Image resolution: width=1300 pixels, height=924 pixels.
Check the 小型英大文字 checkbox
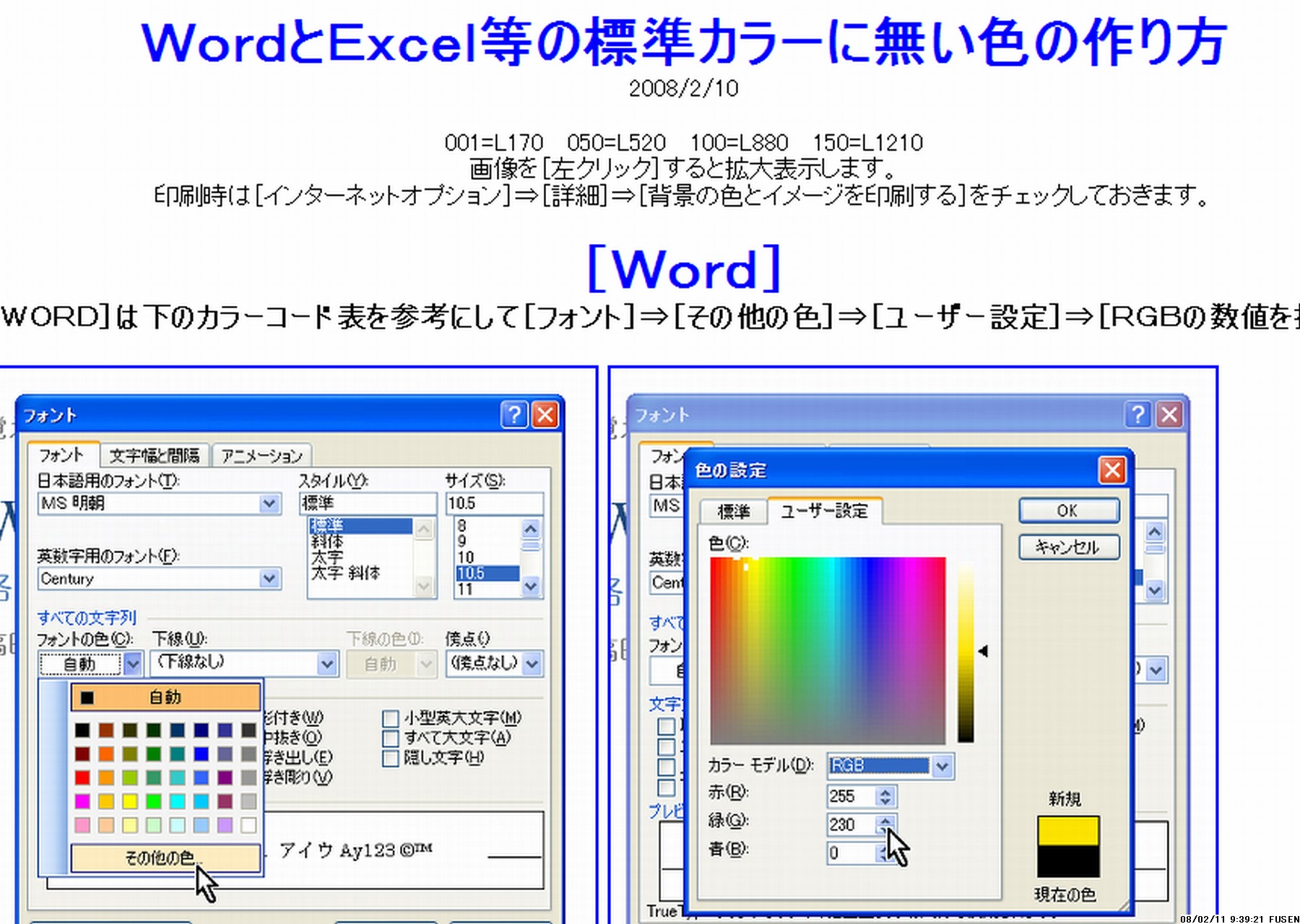pos(391,718)
